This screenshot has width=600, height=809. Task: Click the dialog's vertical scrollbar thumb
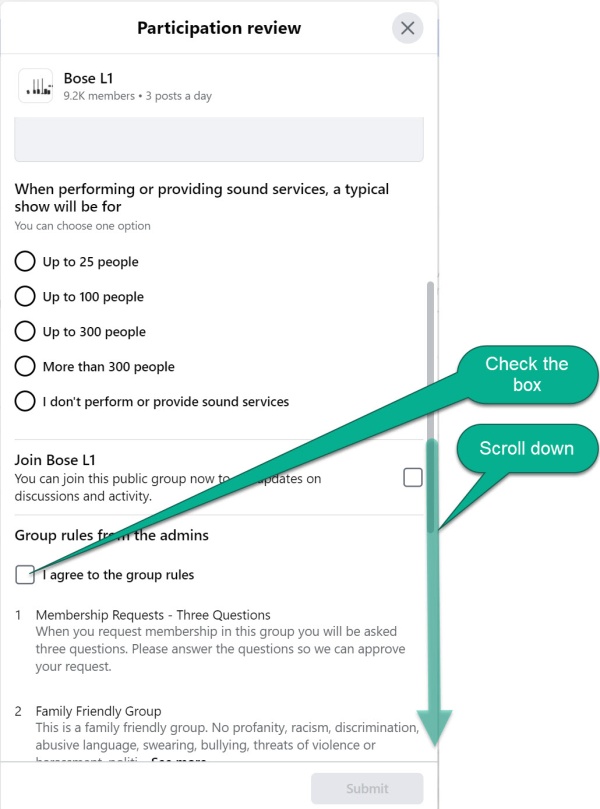click(431, 400)
